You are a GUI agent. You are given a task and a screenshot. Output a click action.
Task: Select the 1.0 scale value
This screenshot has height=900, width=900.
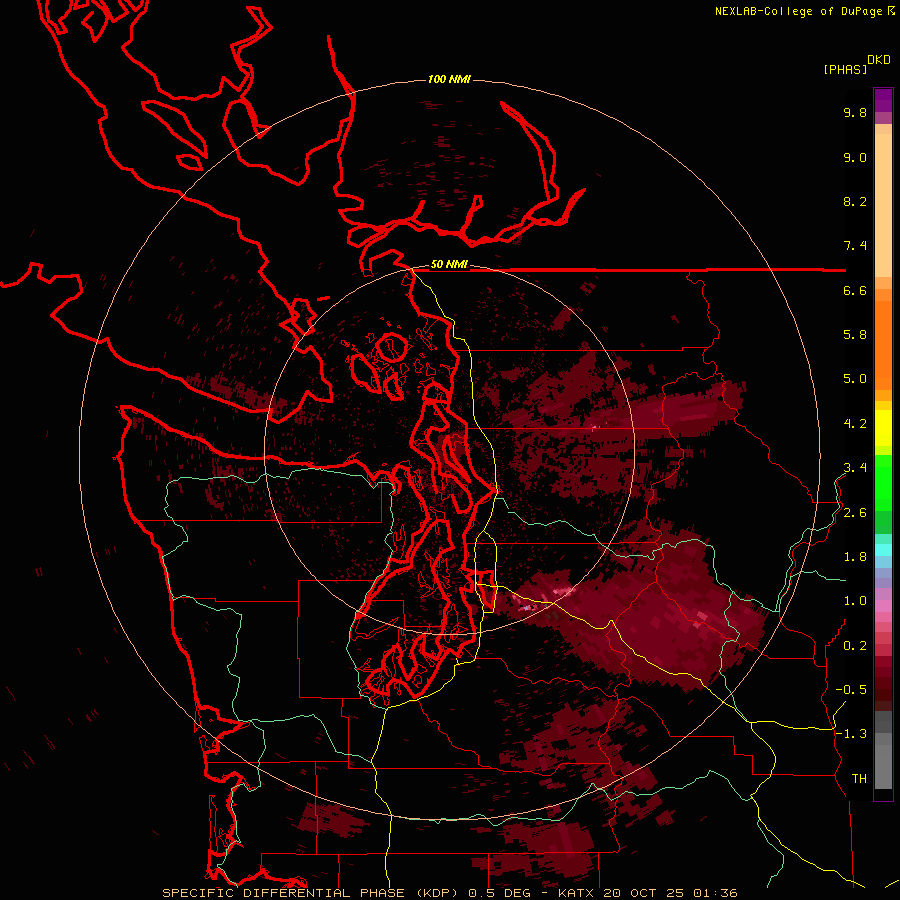pos(855,601)
